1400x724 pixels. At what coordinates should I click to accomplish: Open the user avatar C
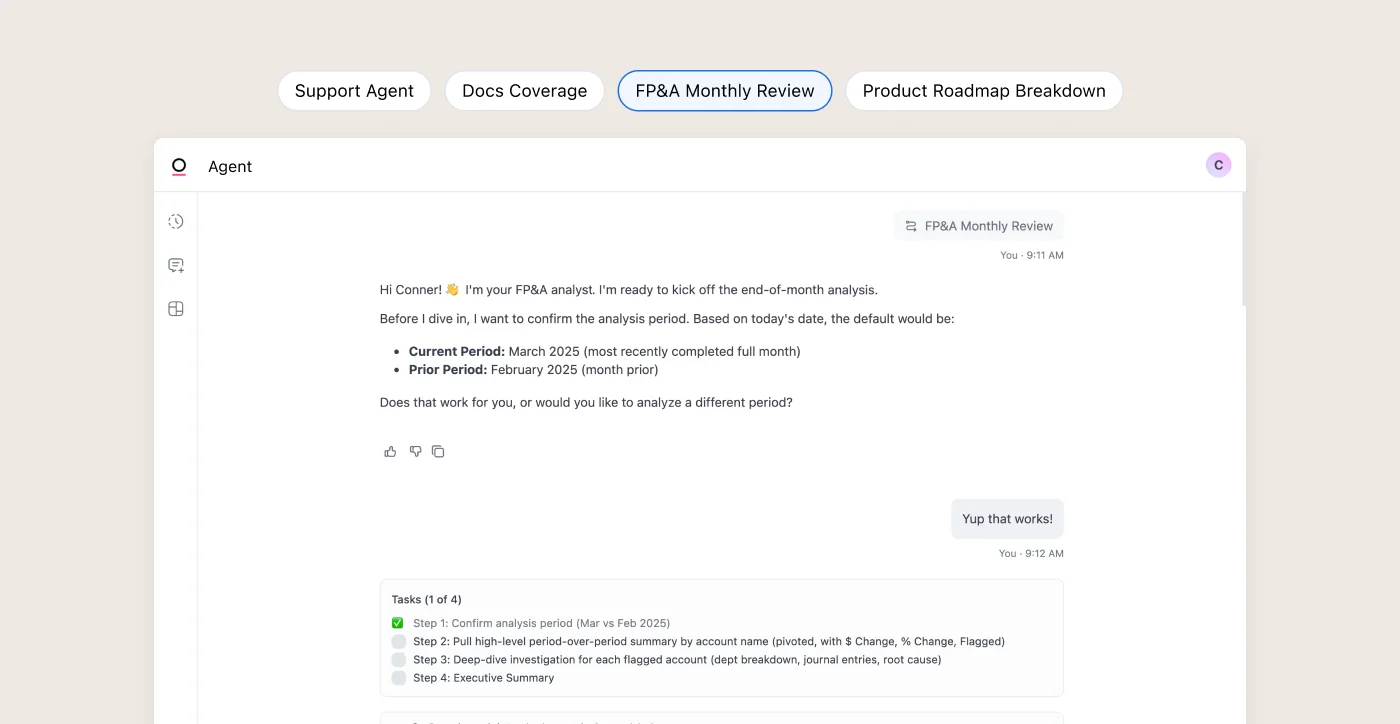[1218, 165]
